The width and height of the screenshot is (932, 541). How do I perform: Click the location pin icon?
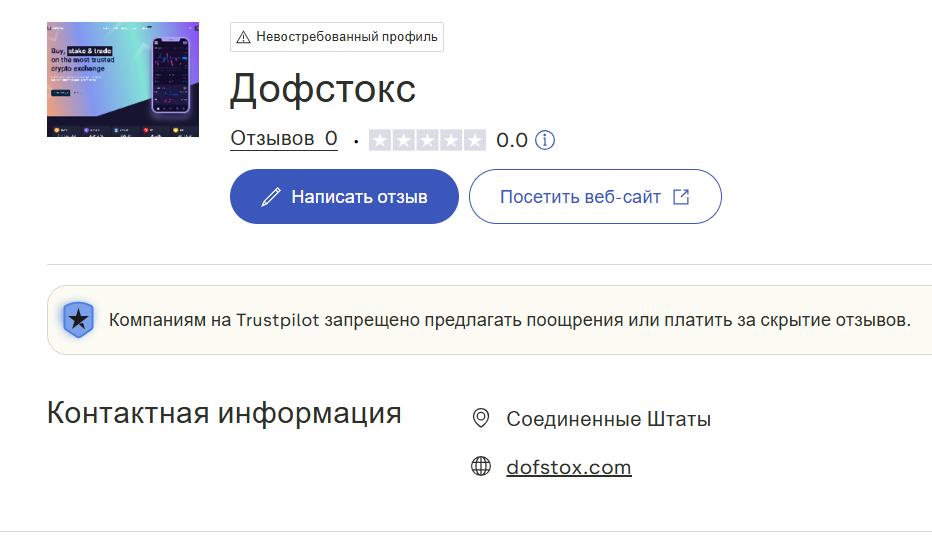point(481,419)
